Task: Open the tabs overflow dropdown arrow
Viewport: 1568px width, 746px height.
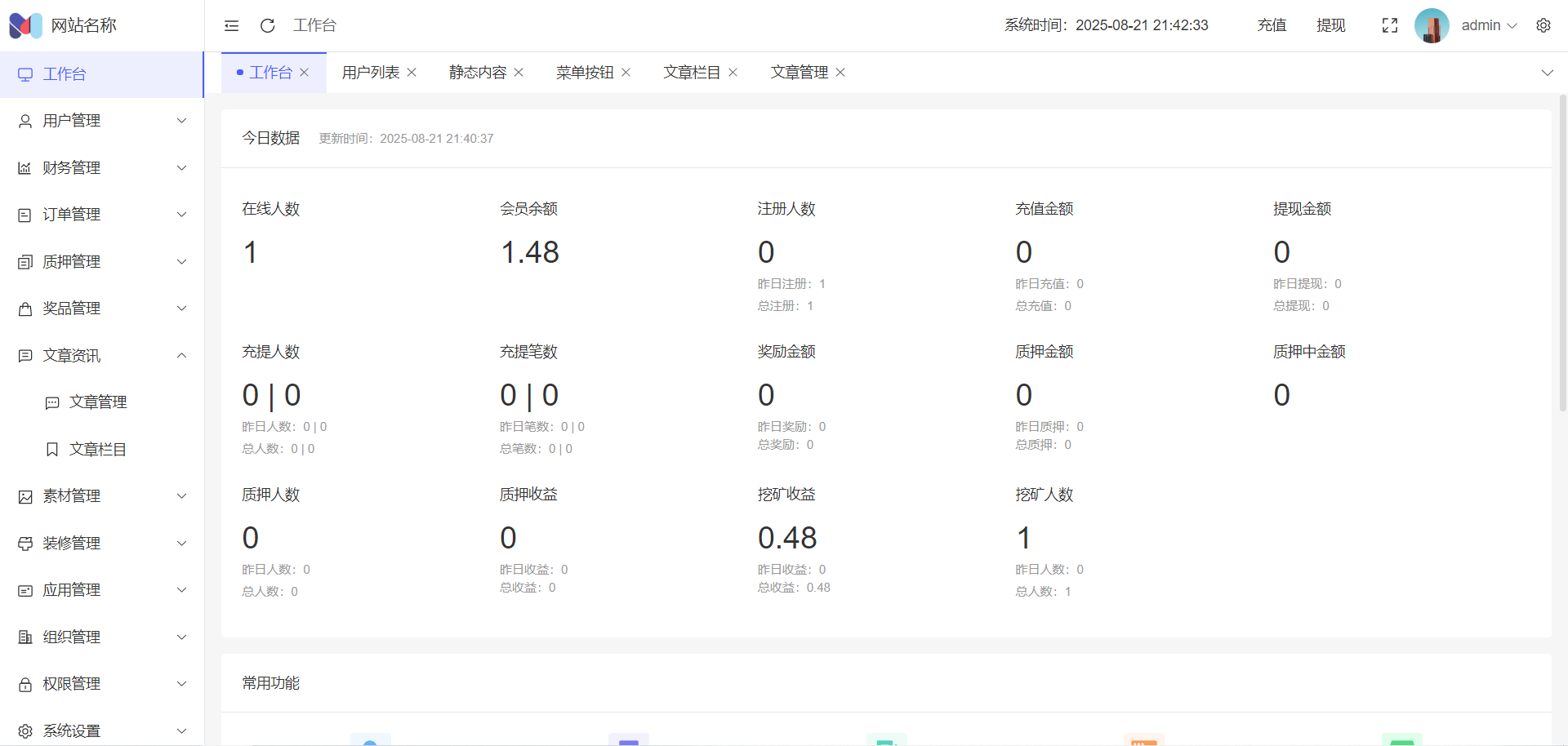Action: [1547, 73]
